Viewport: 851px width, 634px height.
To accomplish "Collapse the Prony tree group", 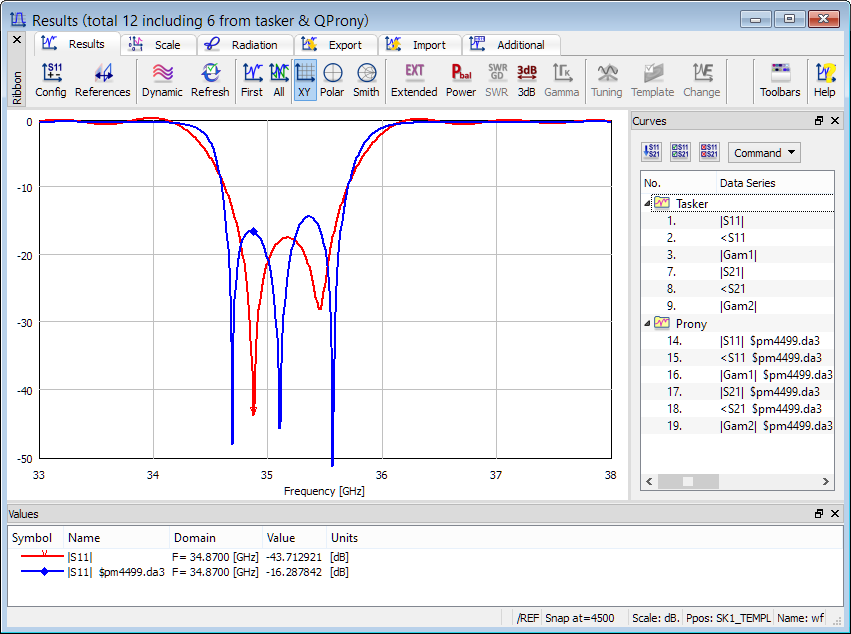I will pos(647,323).
